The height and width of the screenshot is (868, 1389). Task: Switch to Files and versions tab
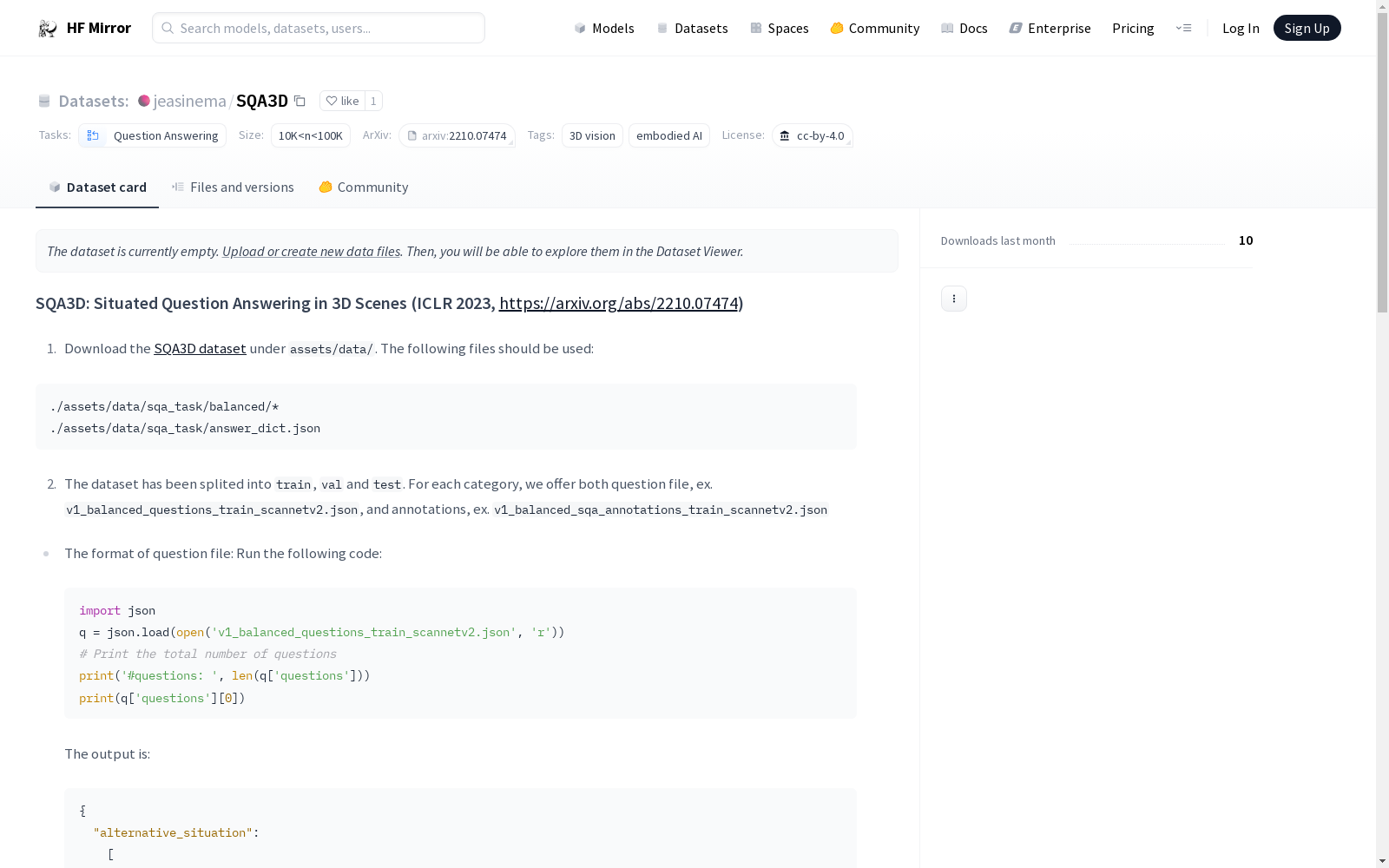[233, 187]
